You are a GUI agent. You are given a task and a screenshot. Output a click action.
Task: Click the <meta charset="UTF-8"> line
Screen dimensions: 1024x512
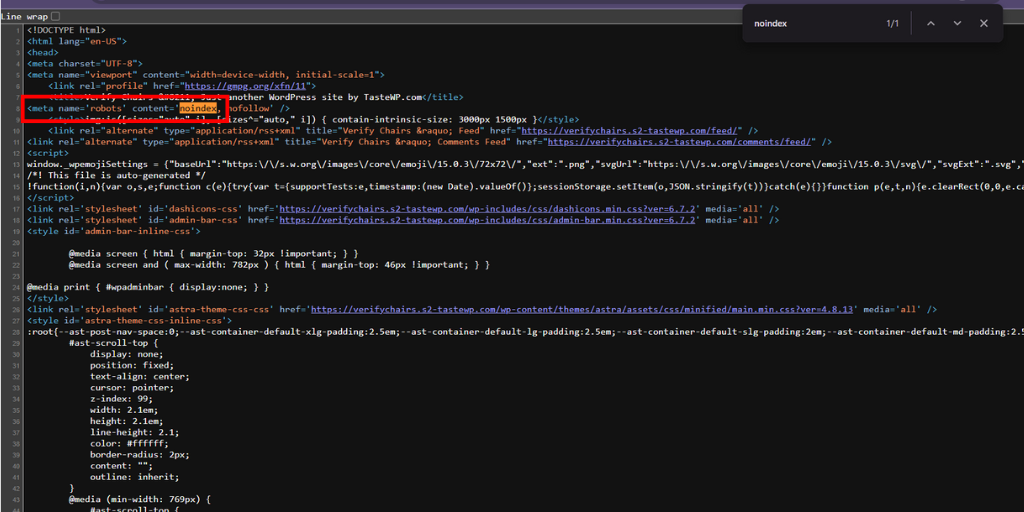pyautogui.click(x=85, y=63)
